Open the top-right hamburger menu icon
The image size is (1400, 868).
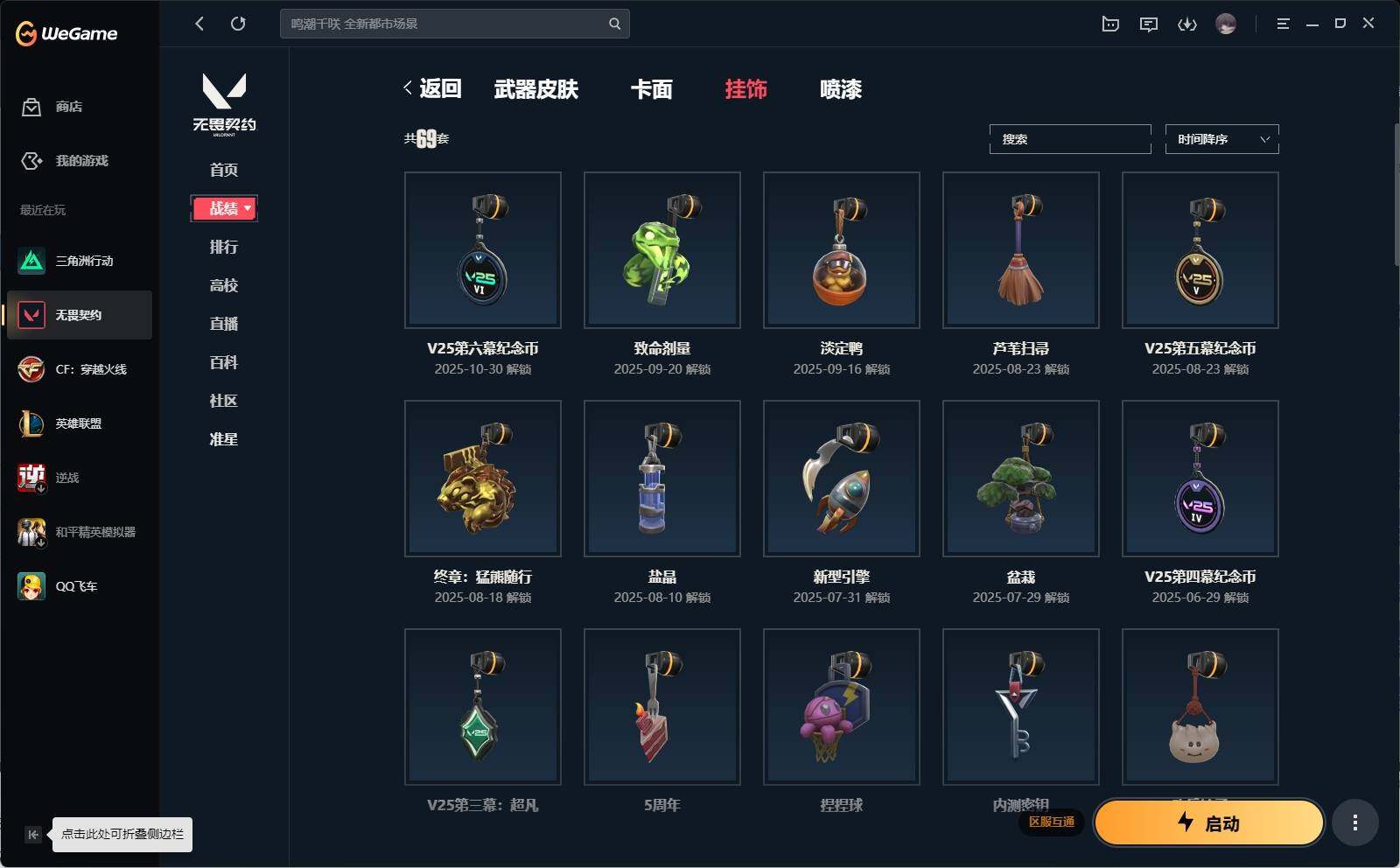click(x=1283, y=24)
